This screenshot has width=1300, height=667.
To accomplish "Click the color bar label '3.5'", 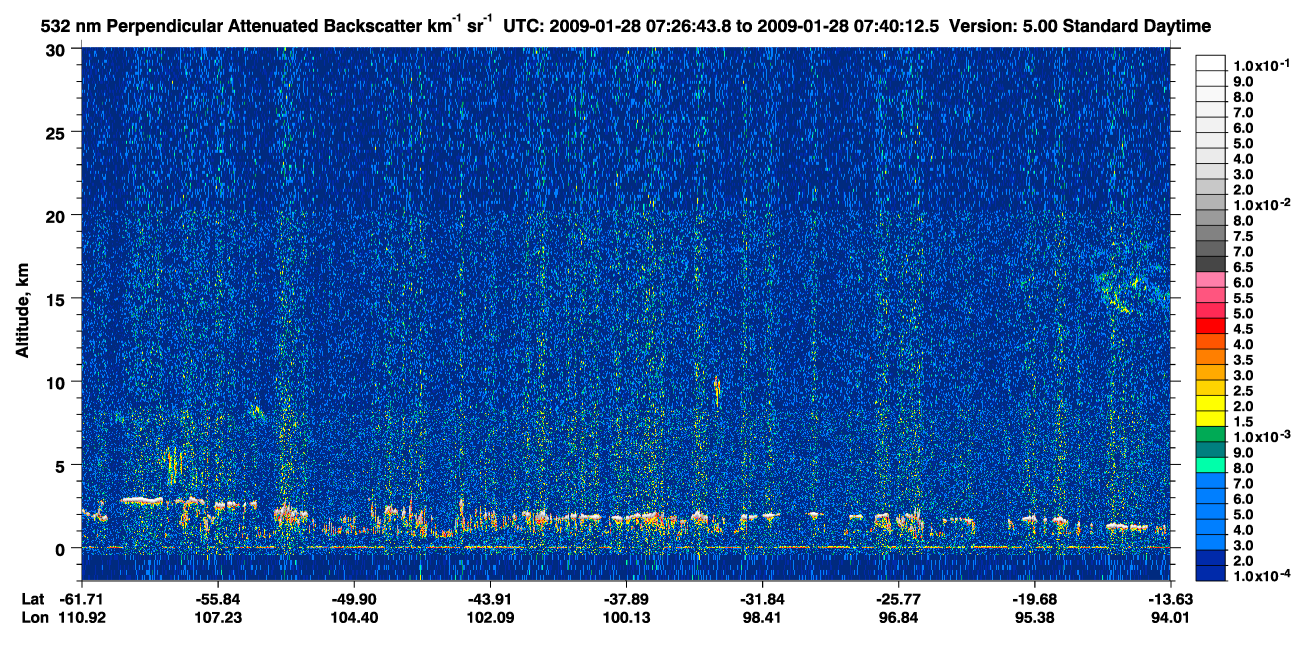I will click(x=1243, y=359).
